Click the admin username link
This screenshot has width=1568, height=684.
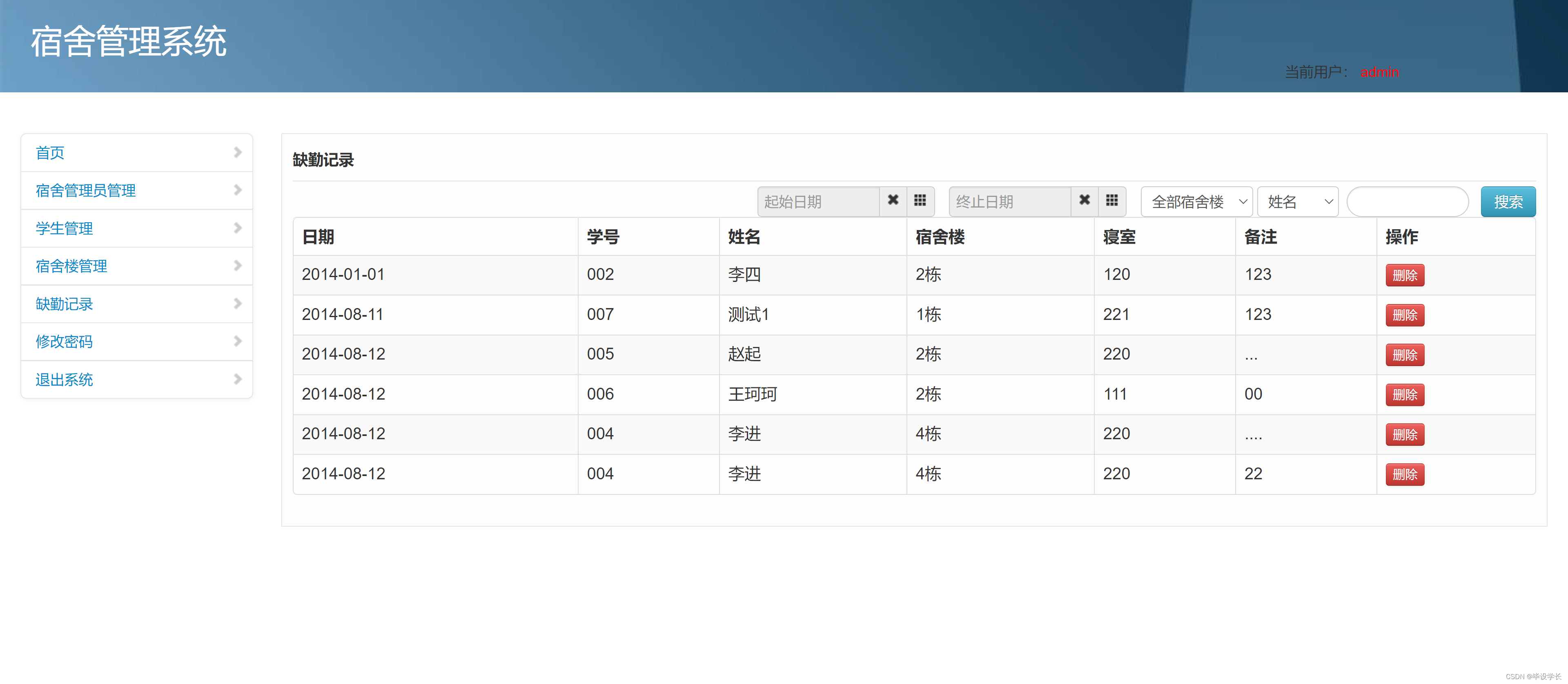1379,72
